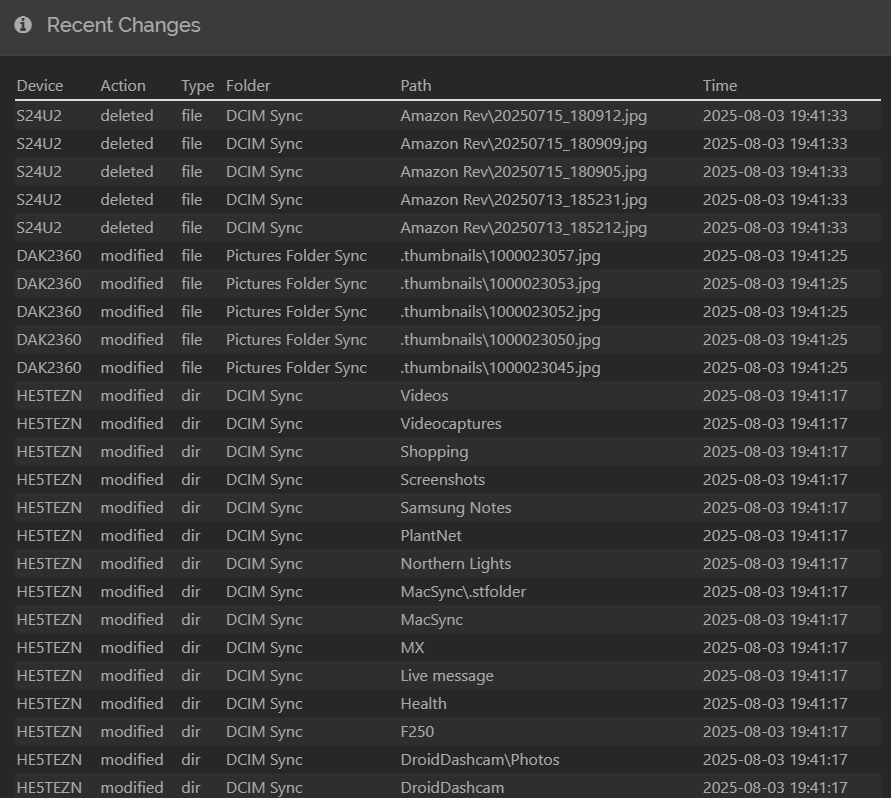Select the Samsung Notes directory row
Image resolution: width=891 pixels, height=798 pixels.
click(448, 508)
